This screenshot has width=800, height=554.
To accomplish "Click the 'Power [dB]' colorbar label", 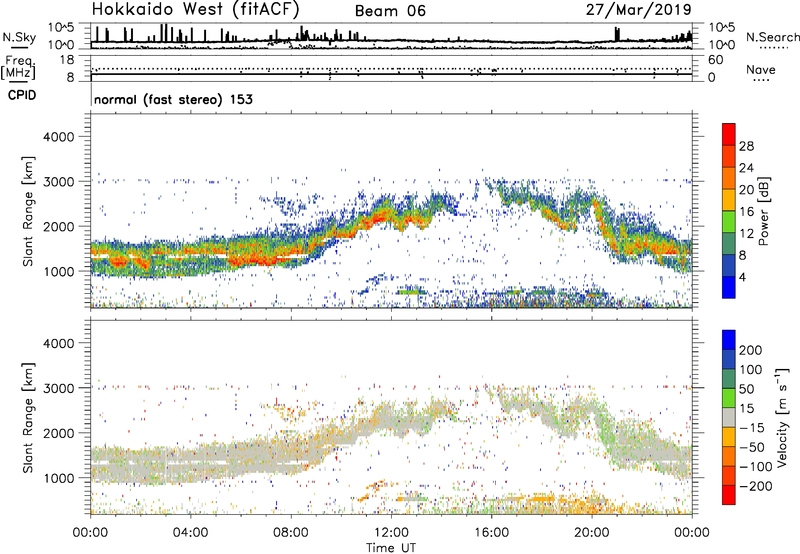I will coord(763,211).
